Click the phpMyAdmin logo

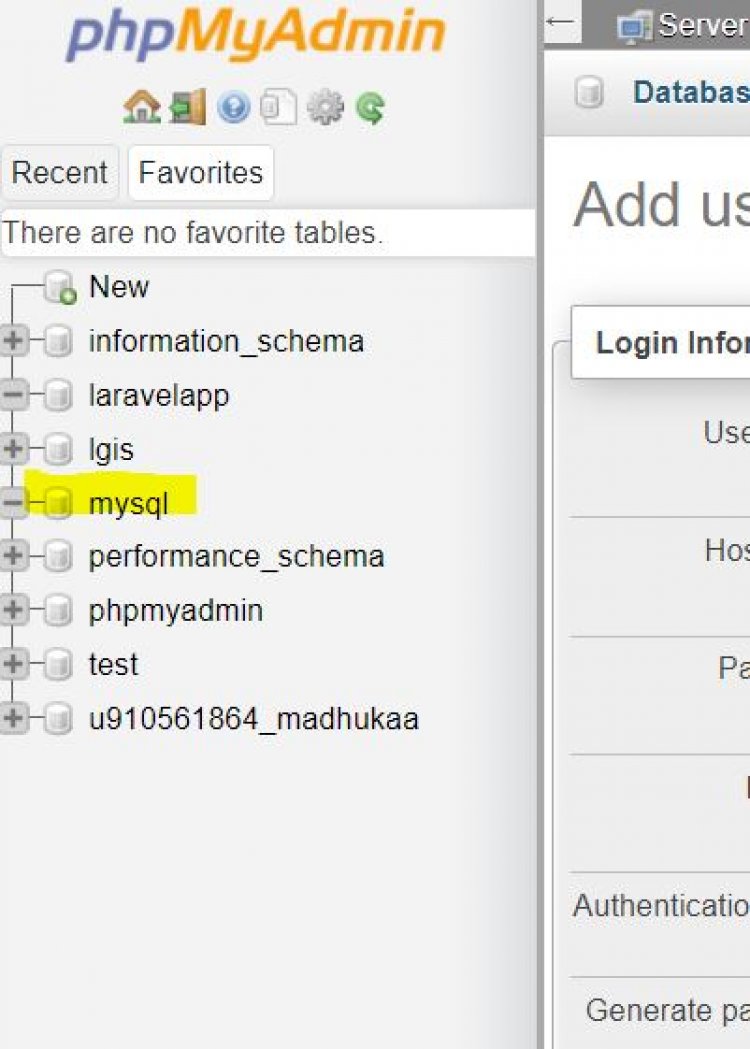coord(255,36)
